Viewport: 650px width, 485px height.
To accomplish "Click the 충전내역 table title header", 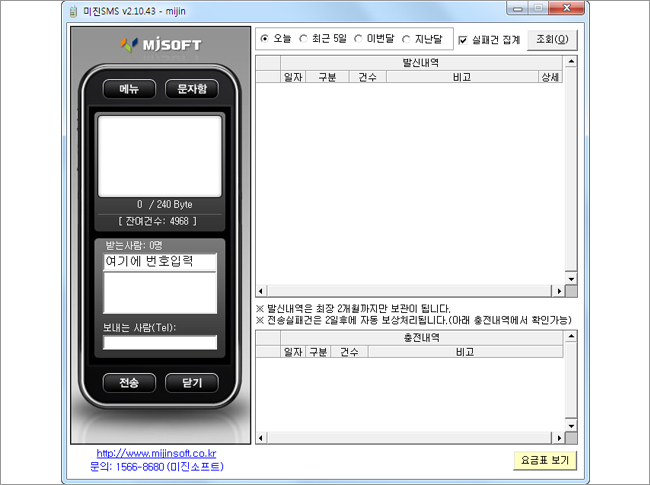I will 421,338.
